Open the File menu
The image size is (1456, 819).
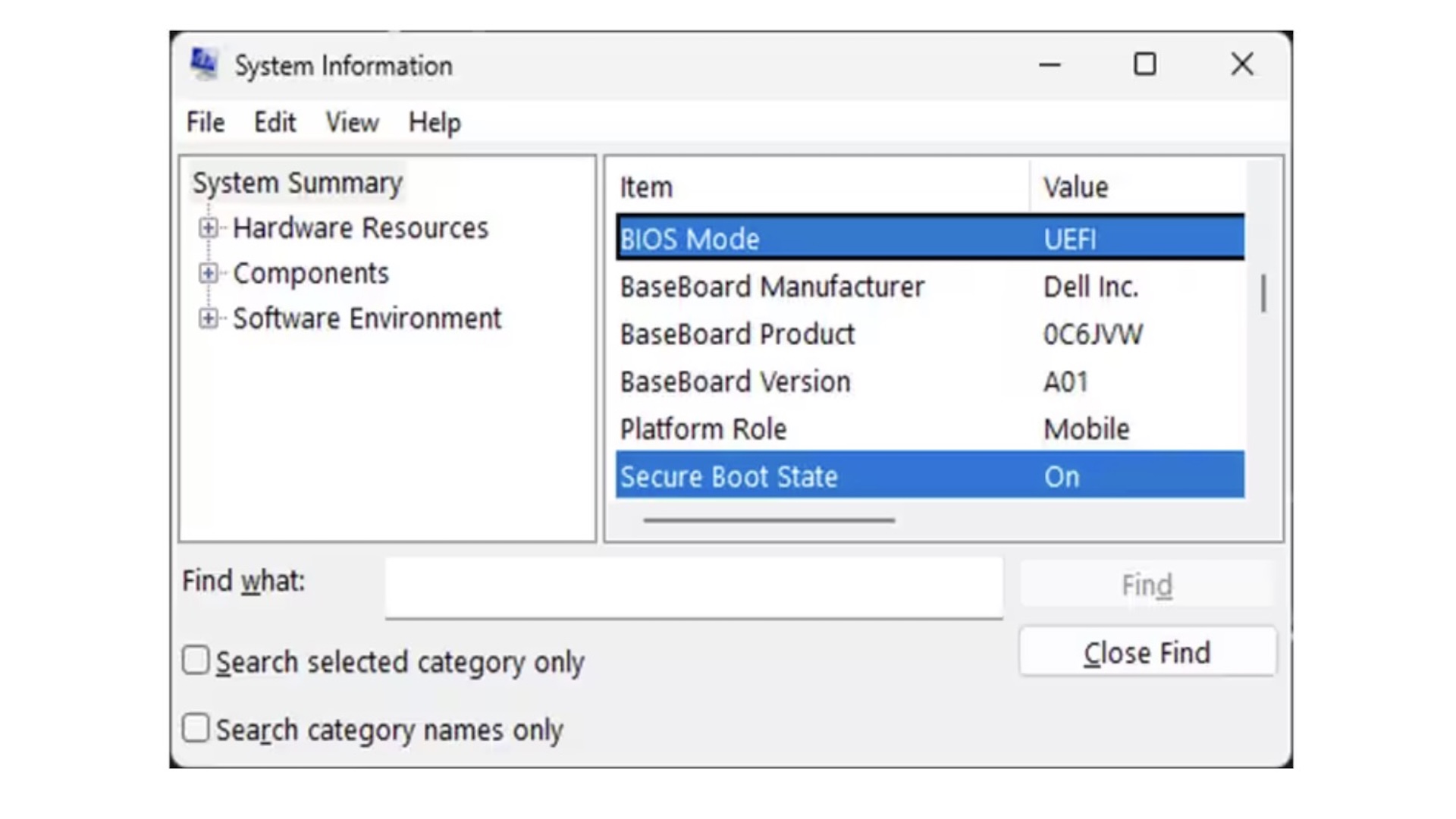(206, 122)
